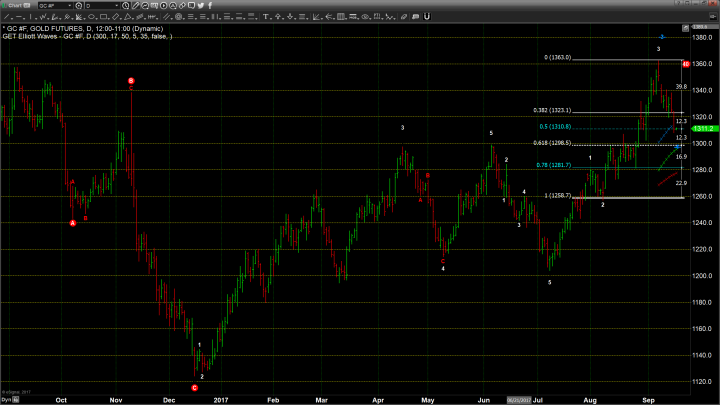Click the alert triangle circle icon
Image resolution: width=720 pixels, height=405 pixels.
[173, 6]
